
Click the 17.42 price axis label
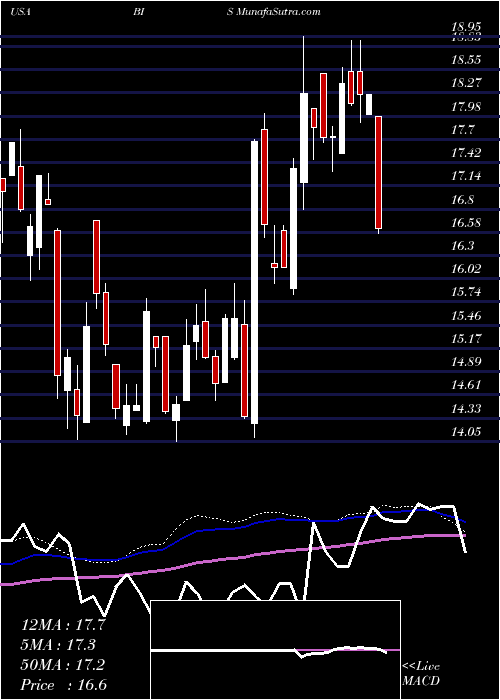coord(466,153)
